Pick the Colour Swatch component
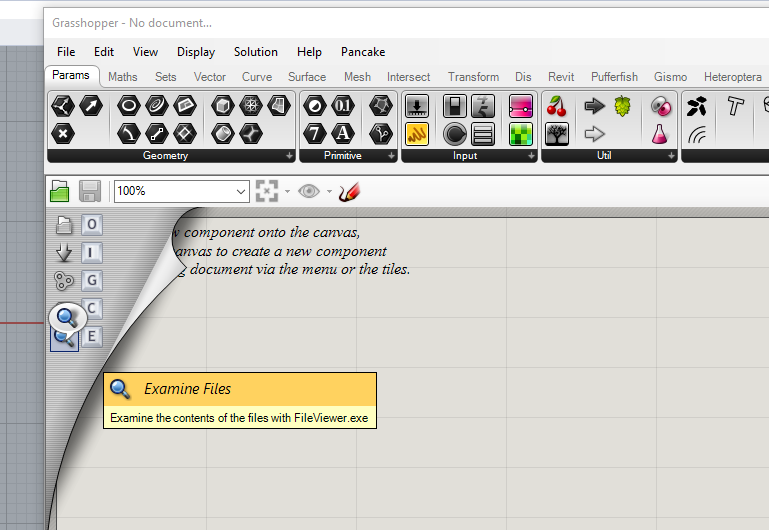The height and width of the screenshot is (530, 769). 520,134
